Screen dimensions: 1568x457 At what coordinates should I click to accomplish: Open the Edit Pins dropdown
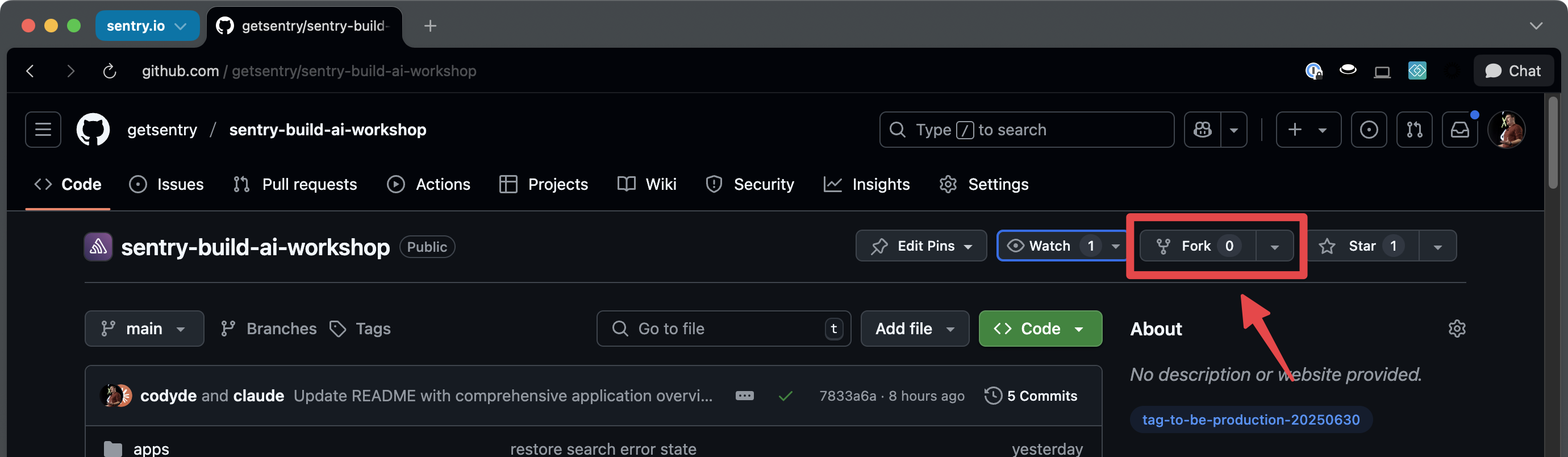coord(921,246)
